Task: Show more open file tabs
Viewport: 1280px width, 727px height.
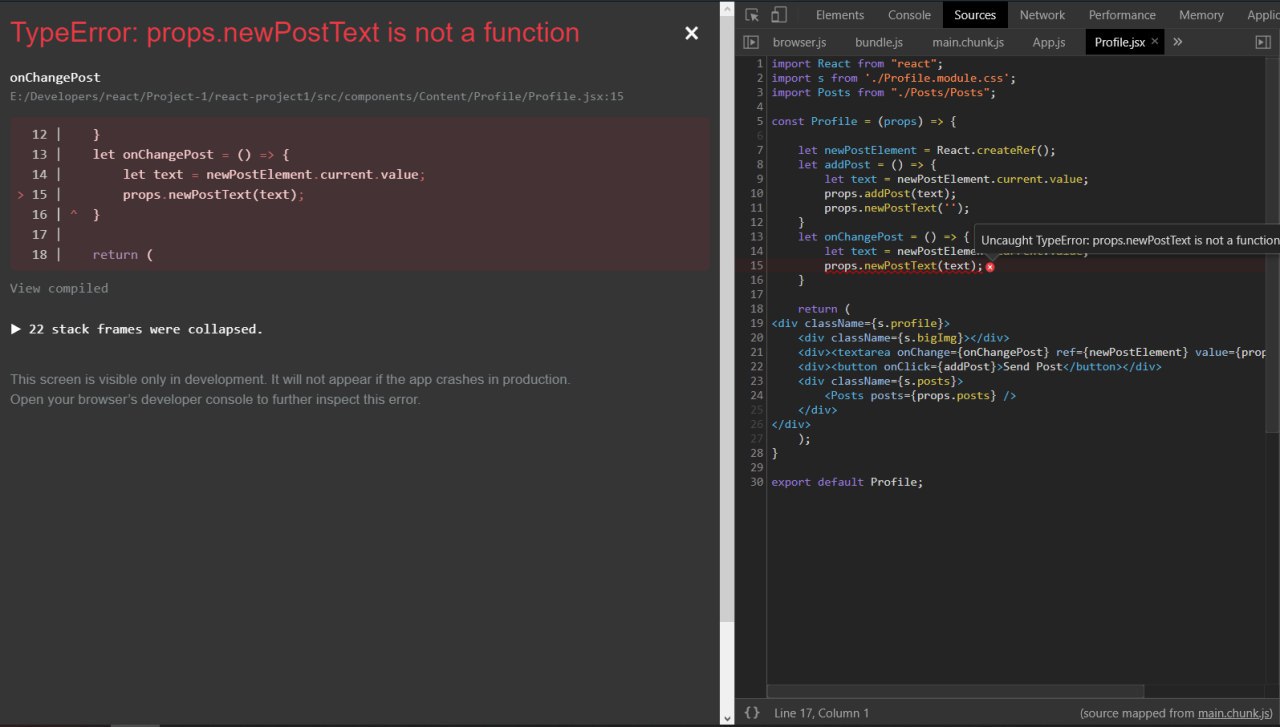Action: point(1178,42)
